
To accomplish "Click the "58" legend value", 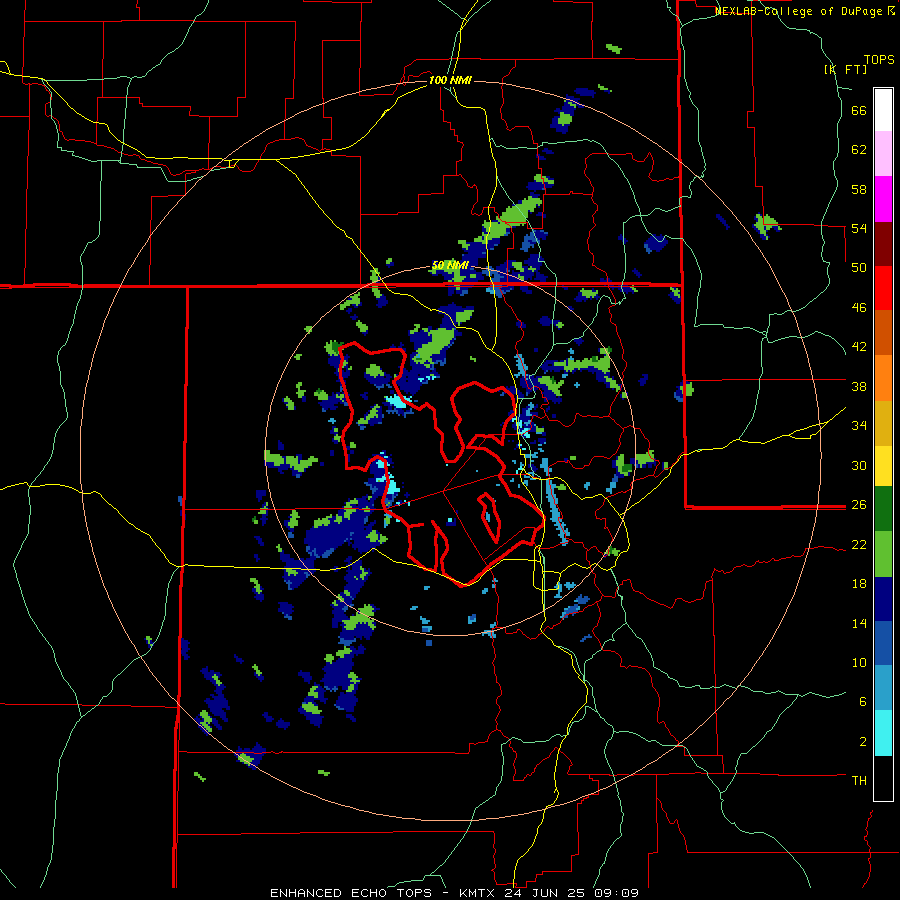I will (x=859, y=189).
